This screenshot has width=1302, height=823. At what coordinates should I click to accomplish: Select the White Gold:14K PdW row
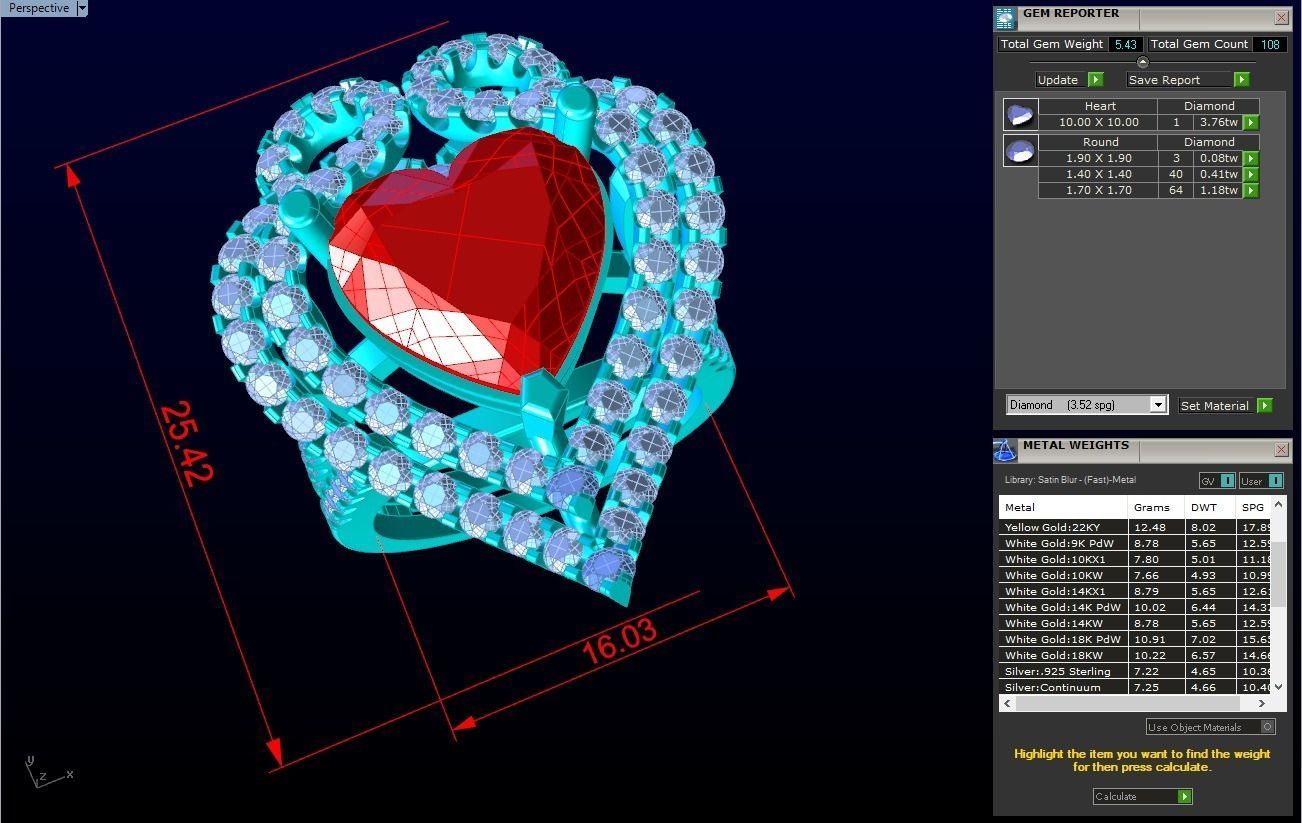[1135, 607]
